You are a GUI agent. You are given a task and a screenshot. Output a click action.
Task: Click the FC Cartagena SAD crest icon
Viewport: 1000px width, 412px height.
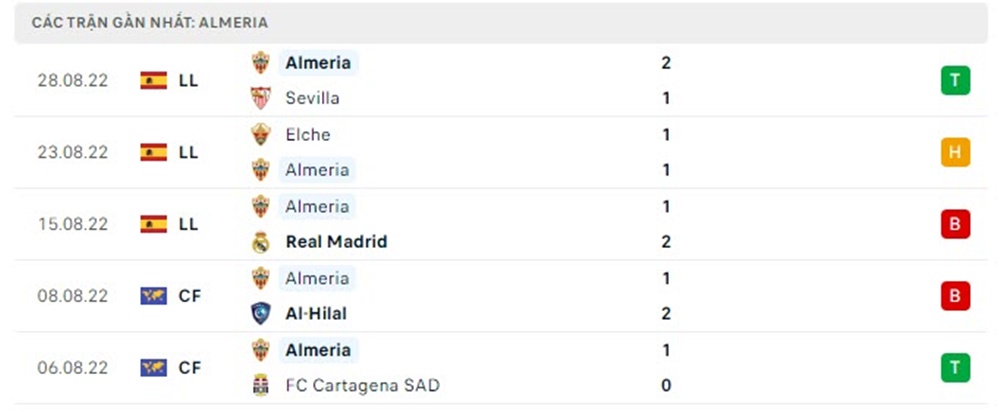(260, 386)
